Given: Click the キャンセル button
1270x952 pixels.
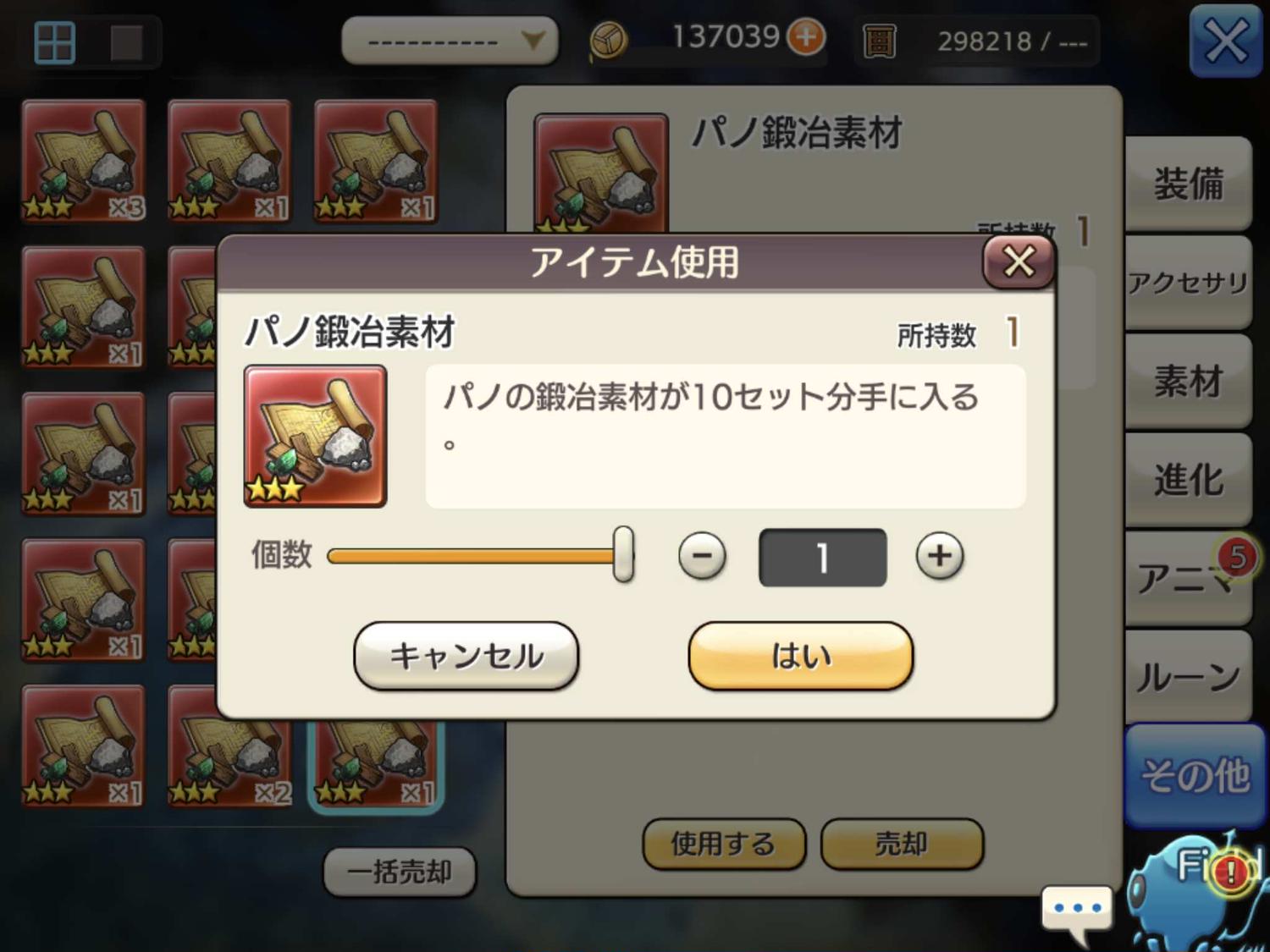Looking at the screenshot, I should click(x=467, y=656).
